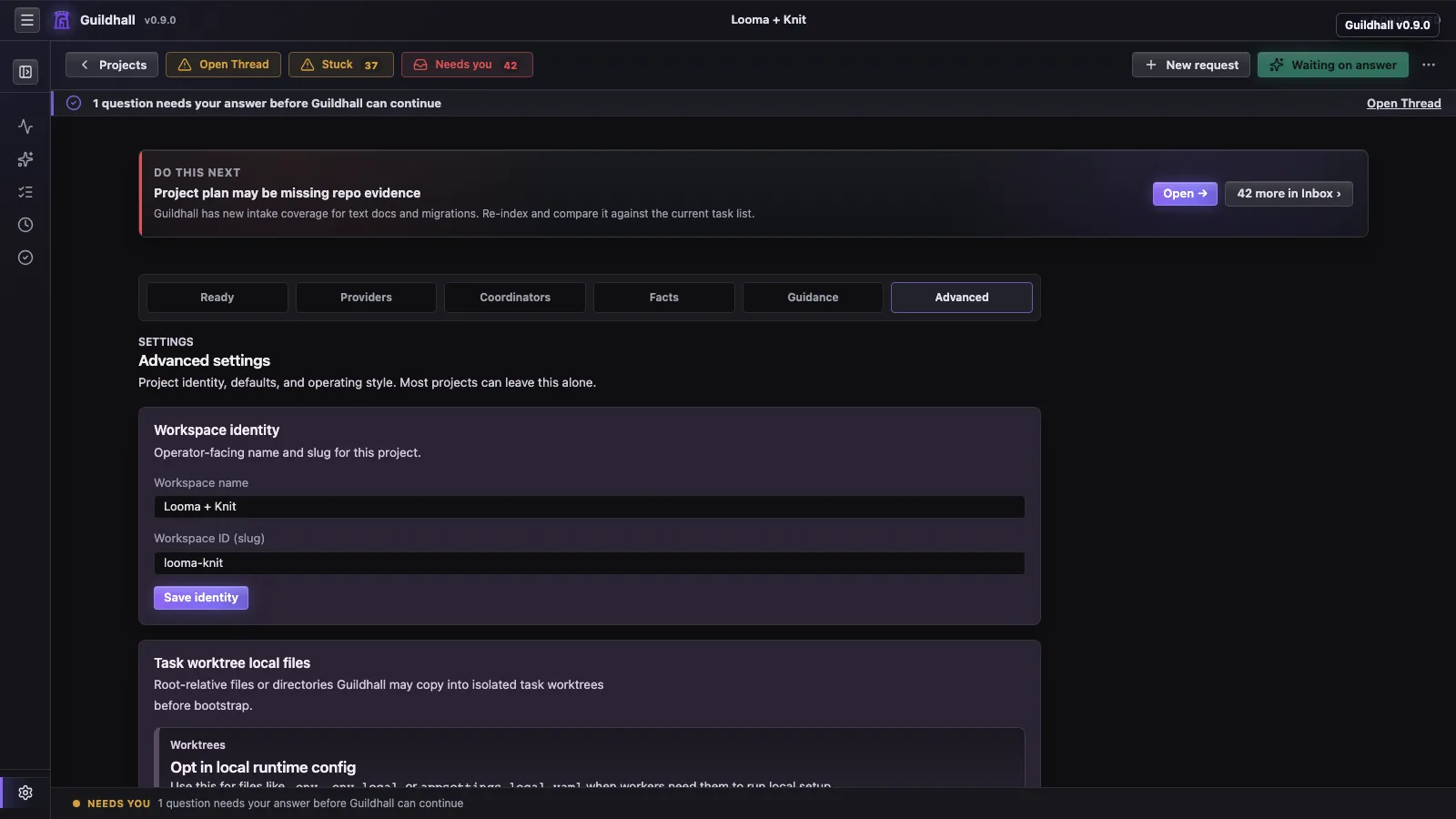The image size is (1456, 819).
Task: Expand 42 more in Inbox
Action: coord(1289,194)
